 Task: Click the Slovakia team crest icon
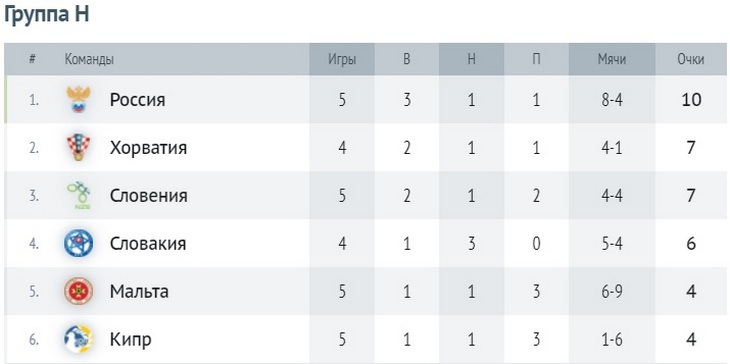click(x=79, y=243)
